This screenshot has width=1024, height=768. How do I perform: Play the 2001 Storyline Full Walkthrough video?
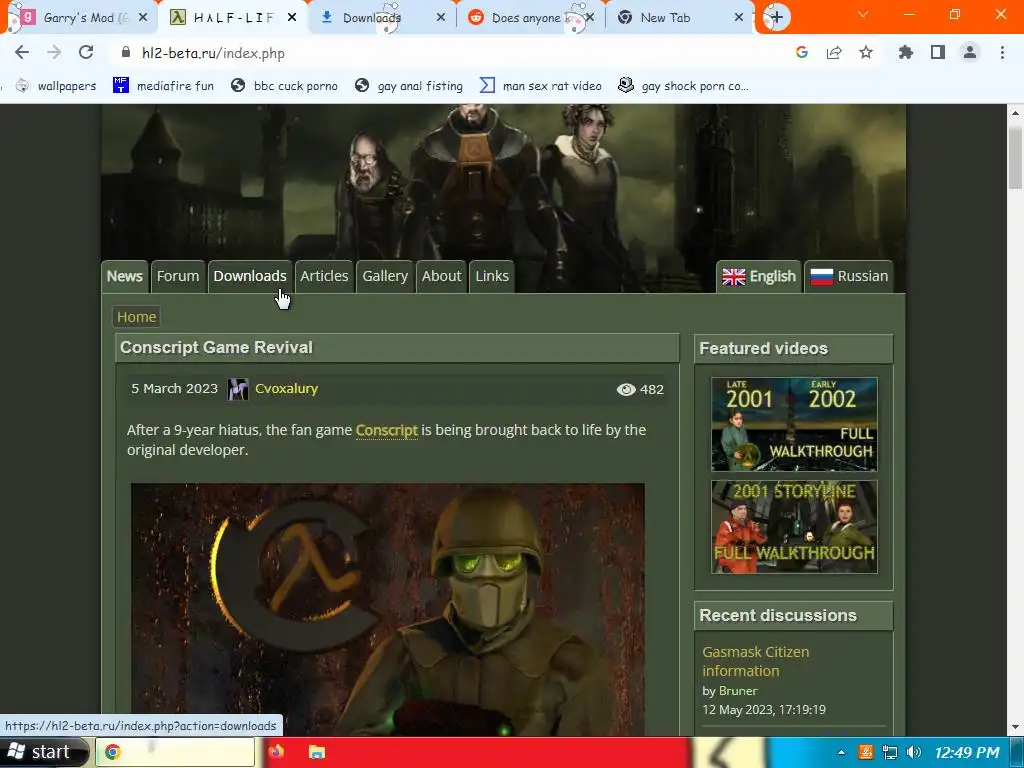(794, 527)
